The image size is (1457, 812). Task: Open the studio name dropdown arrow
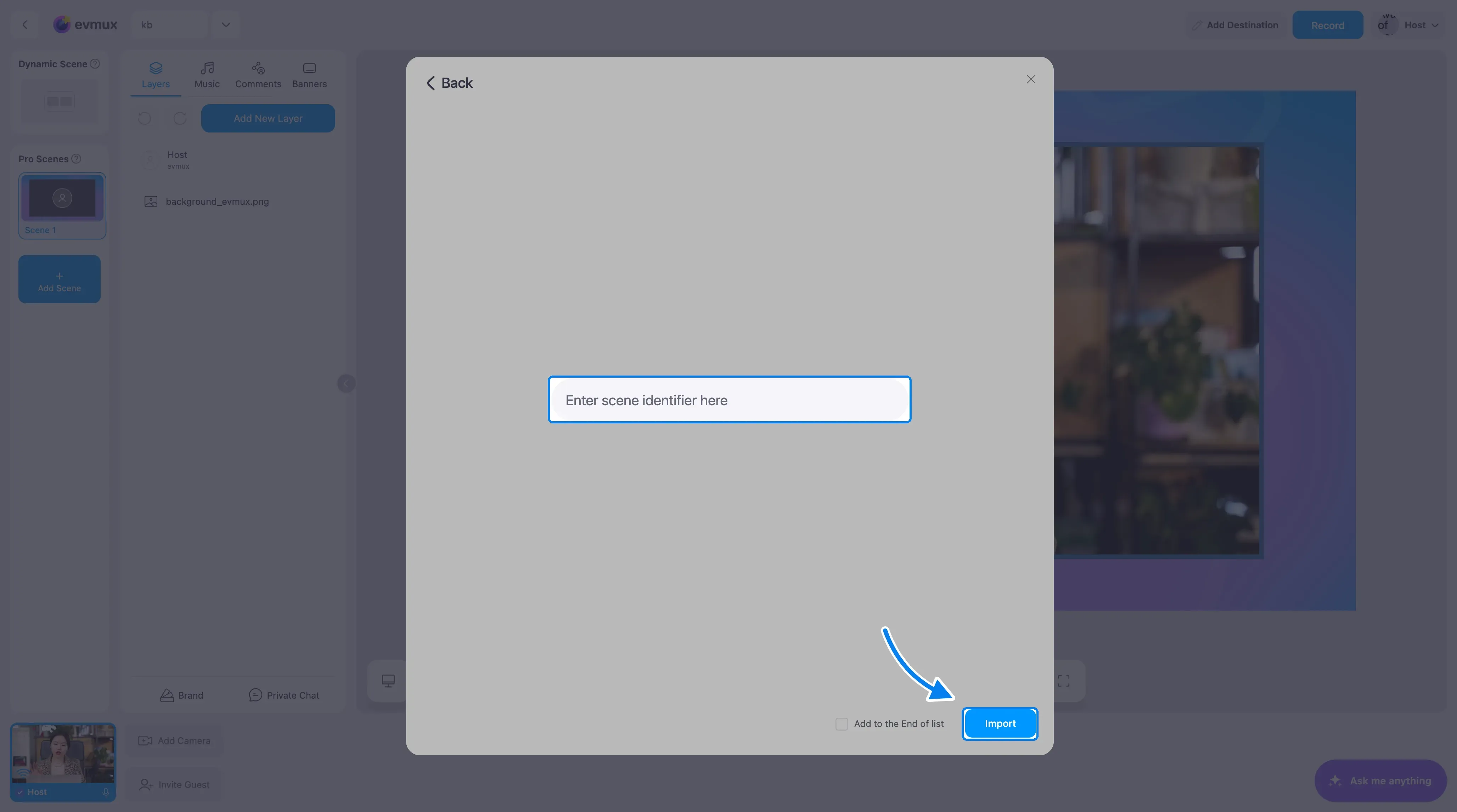coord(226,25)
